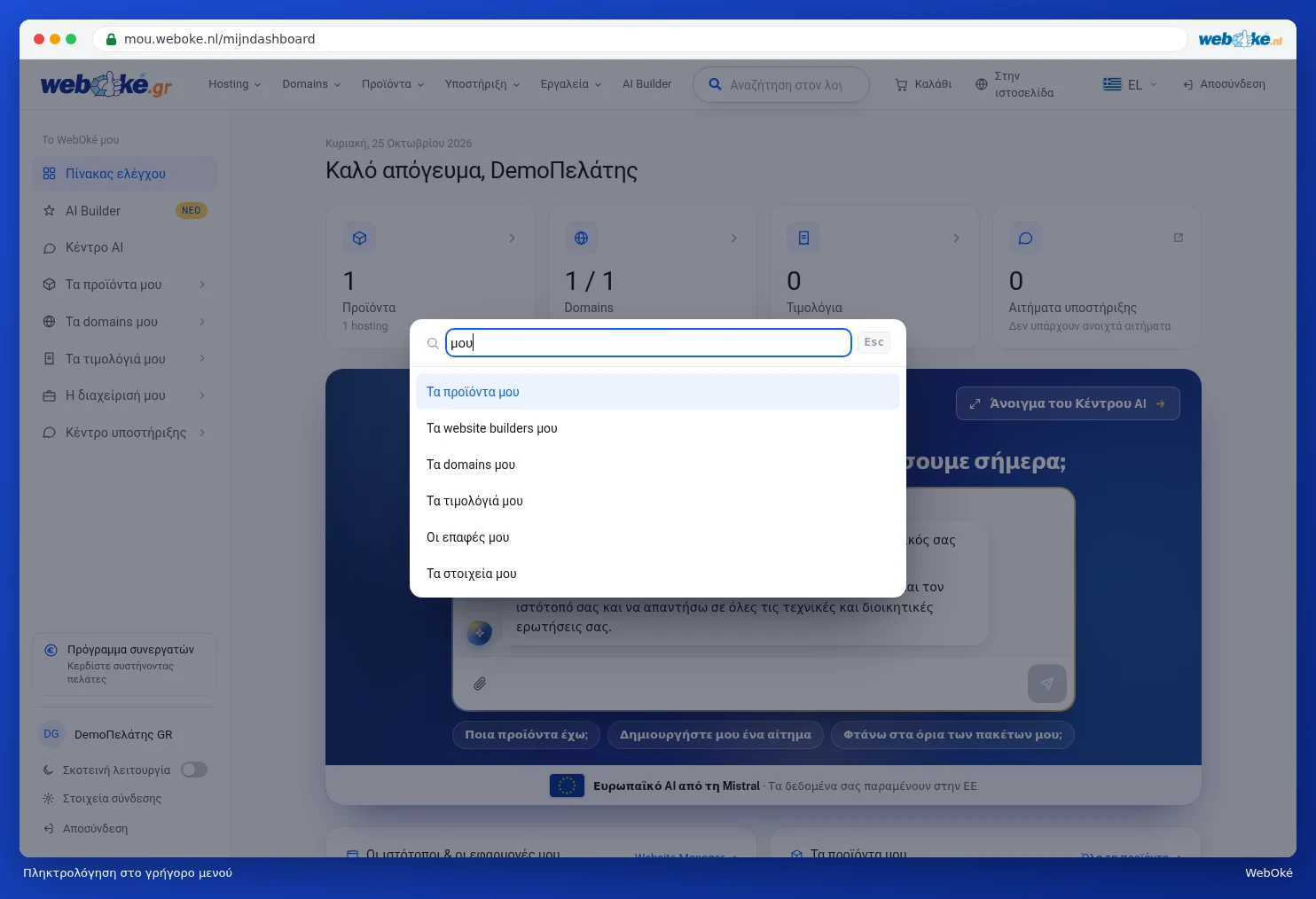Viewport: 1316px width, 899px height.
Task: Click the paperclip attachment icon
Action: pos(480,684)
